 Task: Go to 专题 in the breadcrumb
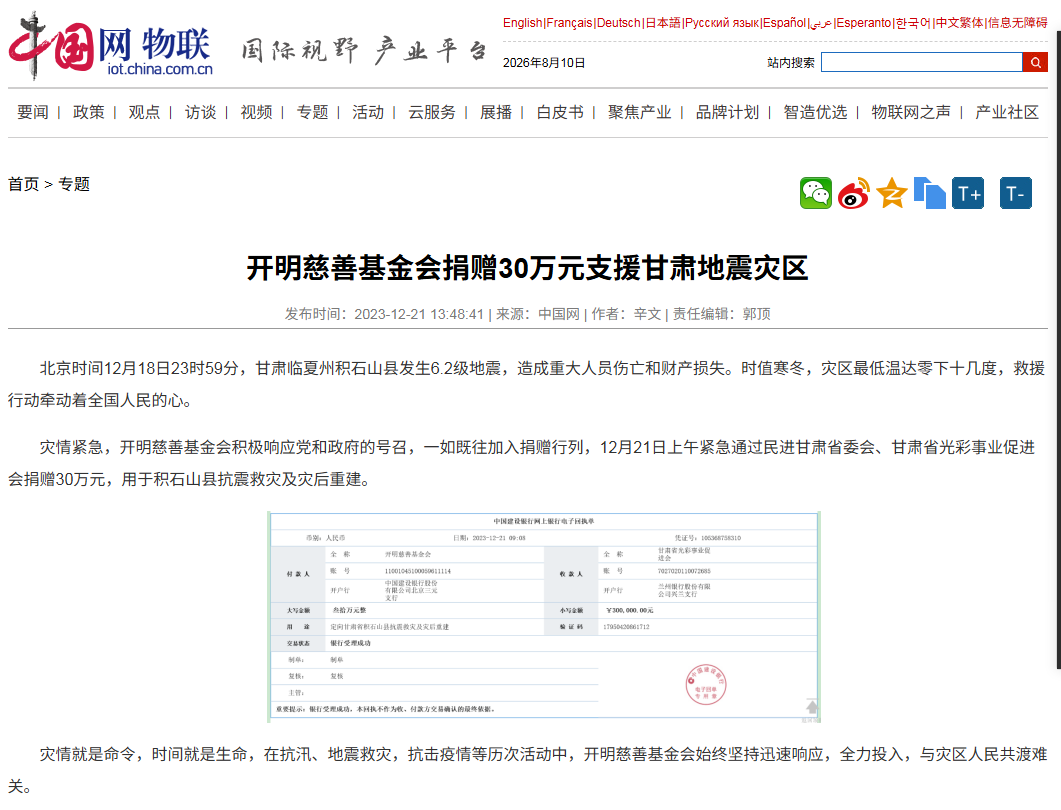point(74,184)
